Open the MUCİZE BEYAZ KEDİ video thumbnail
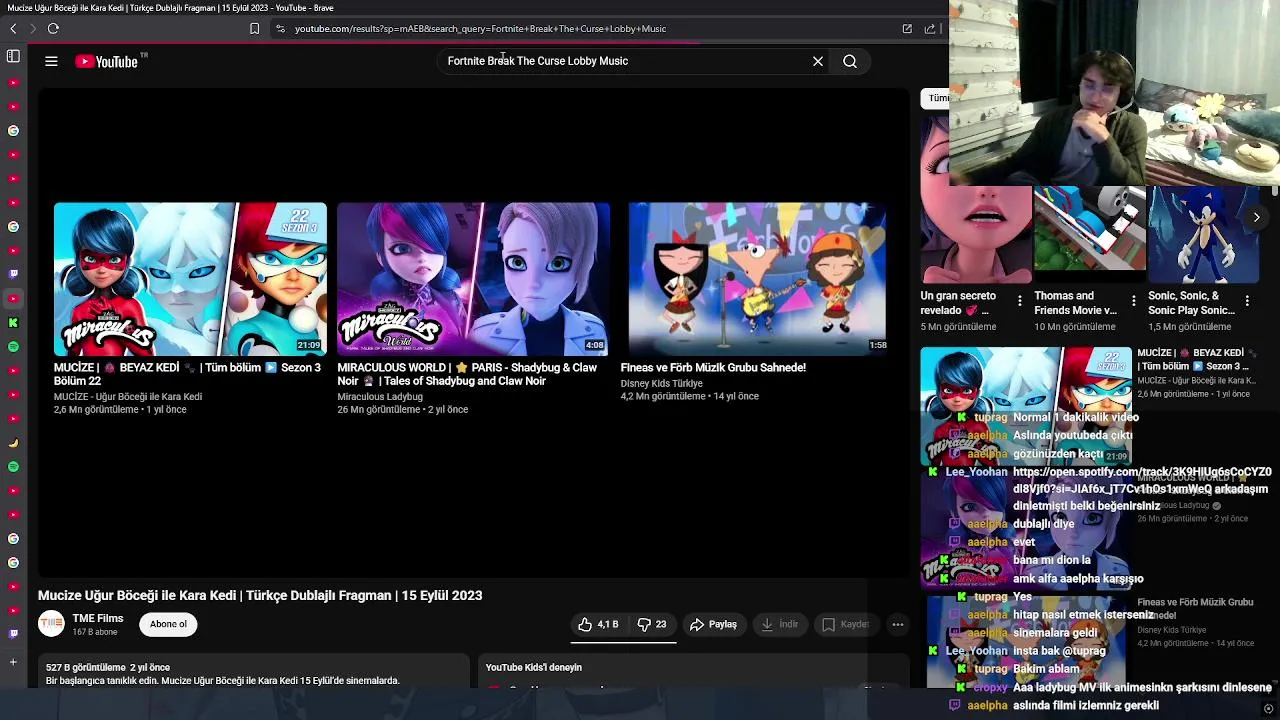The width and height of the screenshot is (1280, 720). [190, 279]
